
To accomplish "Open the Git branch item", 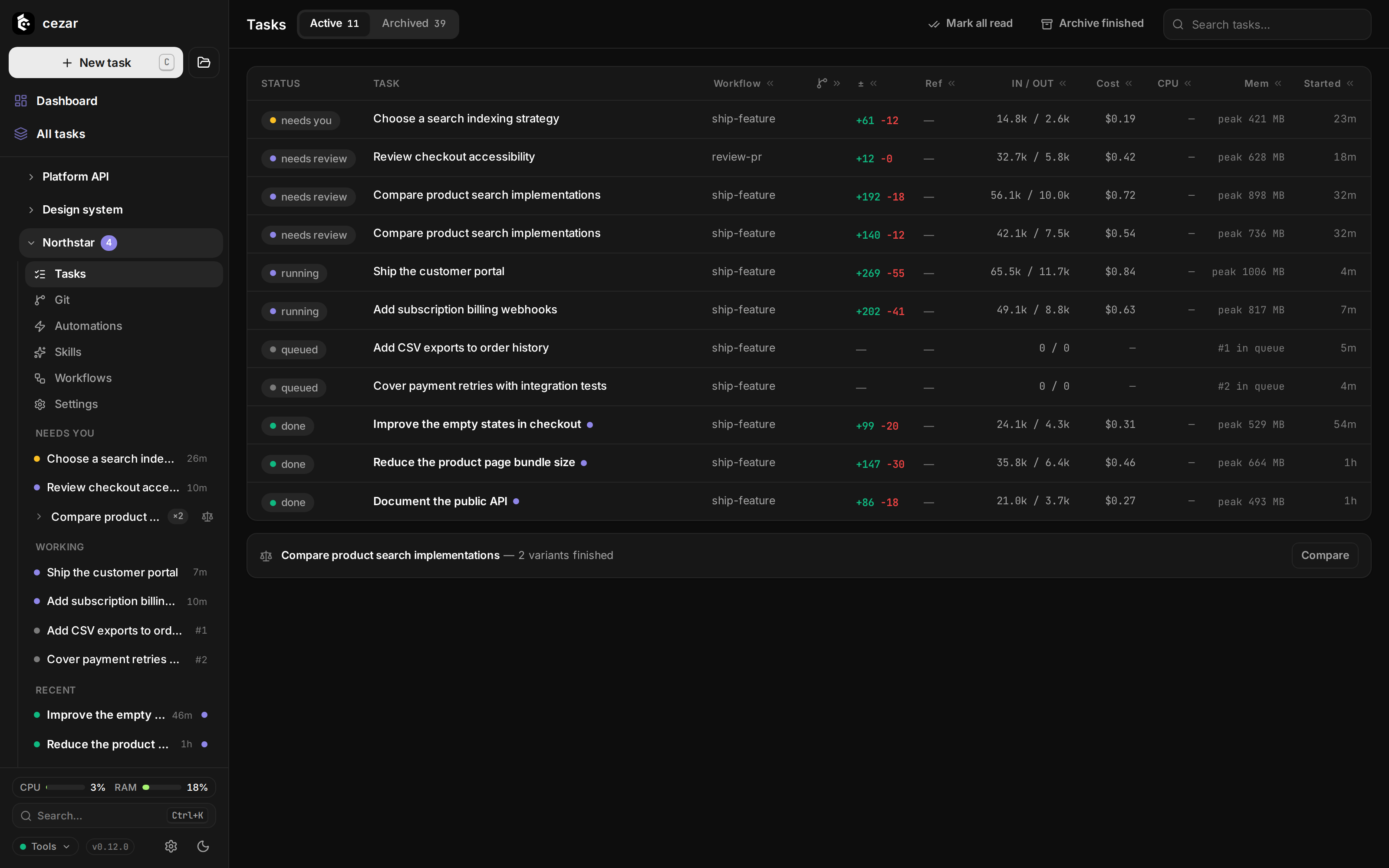I will coord(124,299).
